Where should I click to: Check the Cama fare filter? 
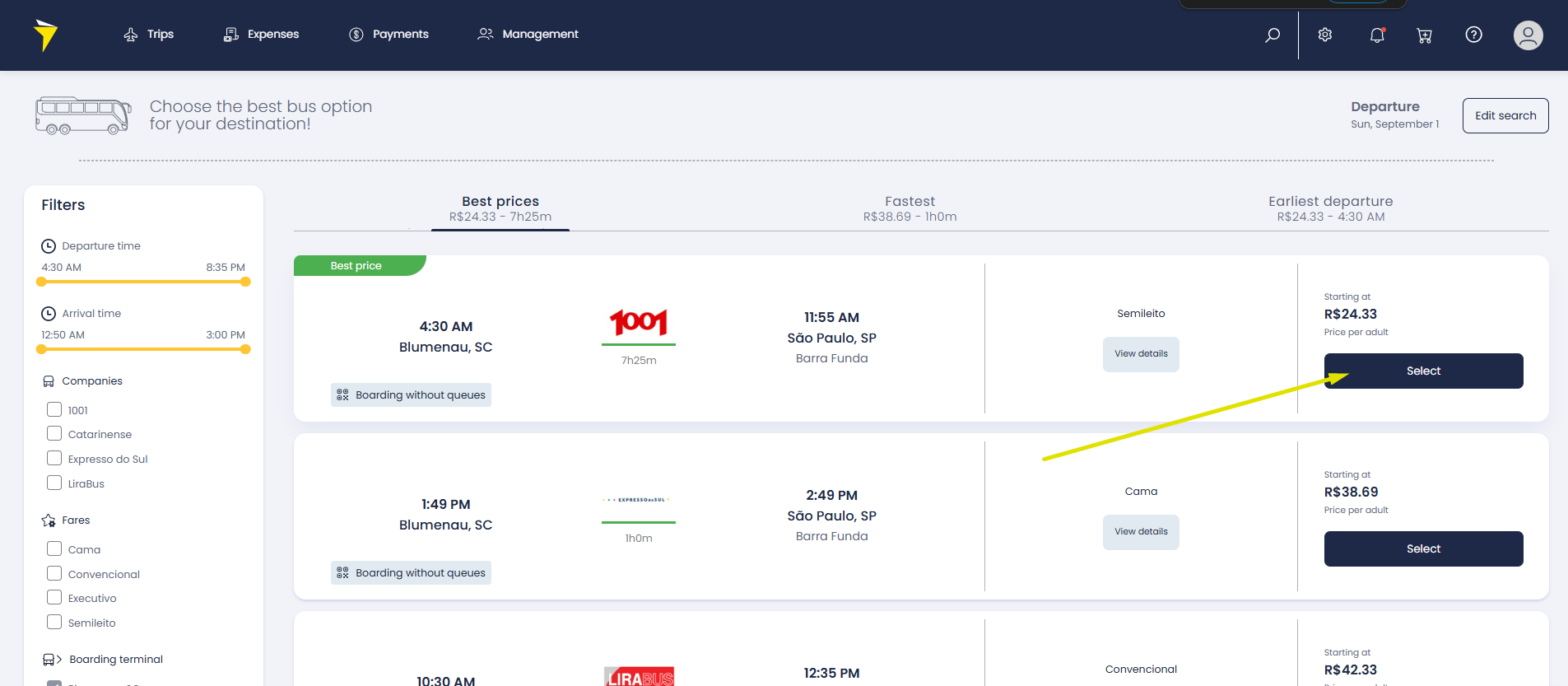point(54,548)
